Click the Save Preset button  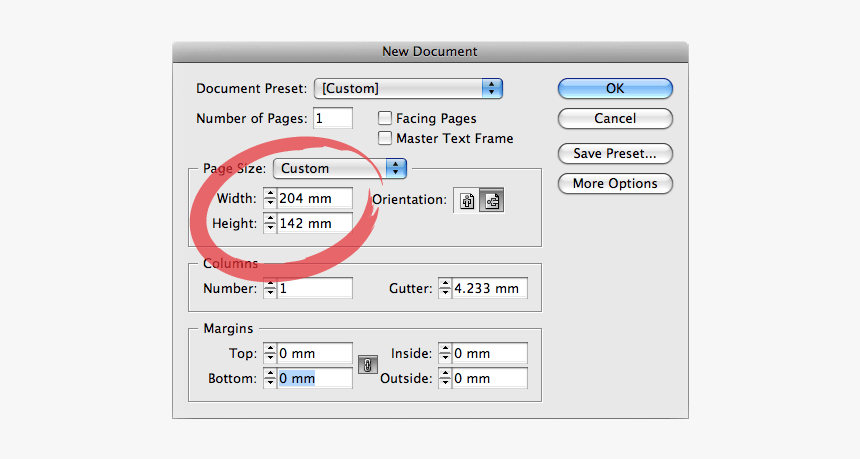[615, 154]
